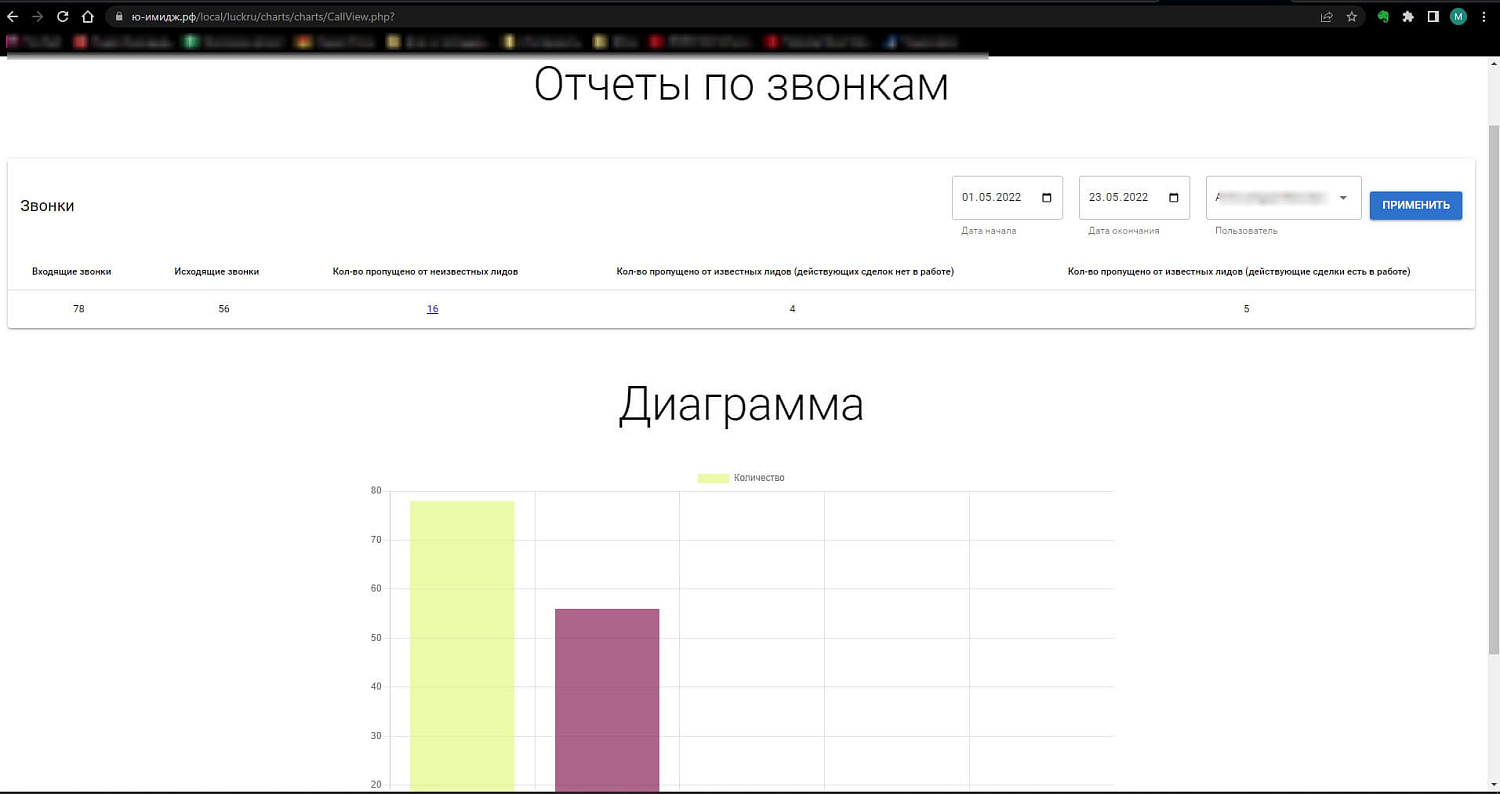
Task: Open the calendar picker for Дата окончания
Action: tap(1174, 197)
